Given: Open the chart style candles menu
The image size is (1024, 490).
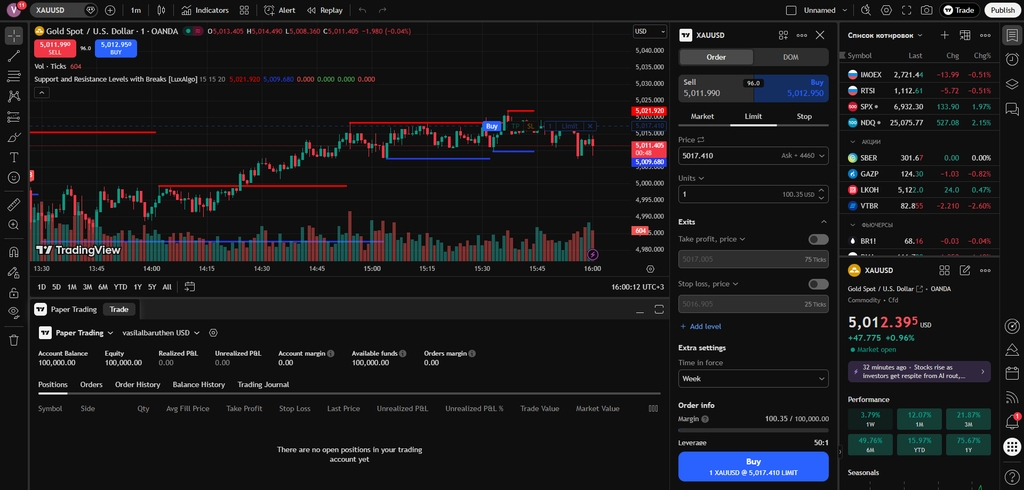Looking at the screenshot, I should (161, 10).
